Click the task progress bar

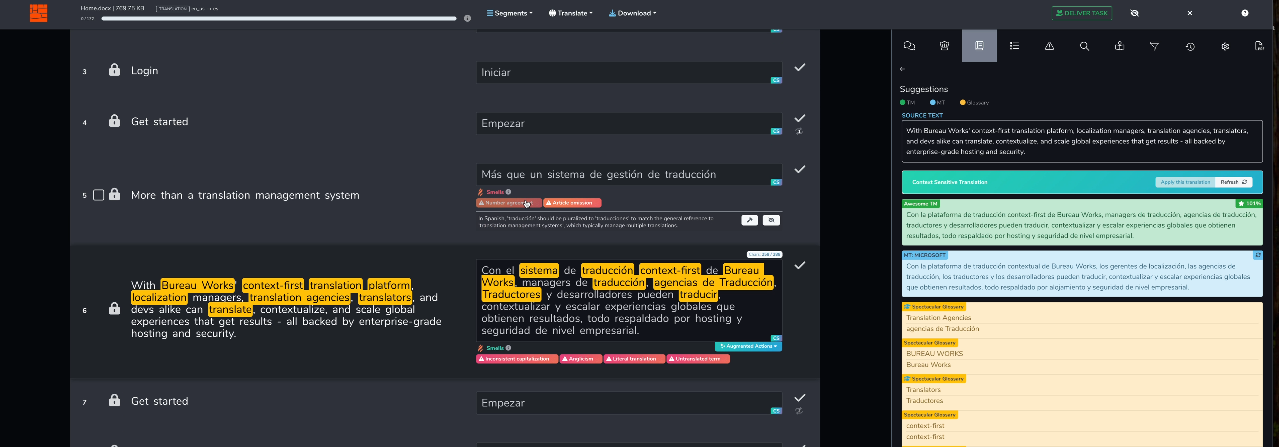(x=278, y=18)
